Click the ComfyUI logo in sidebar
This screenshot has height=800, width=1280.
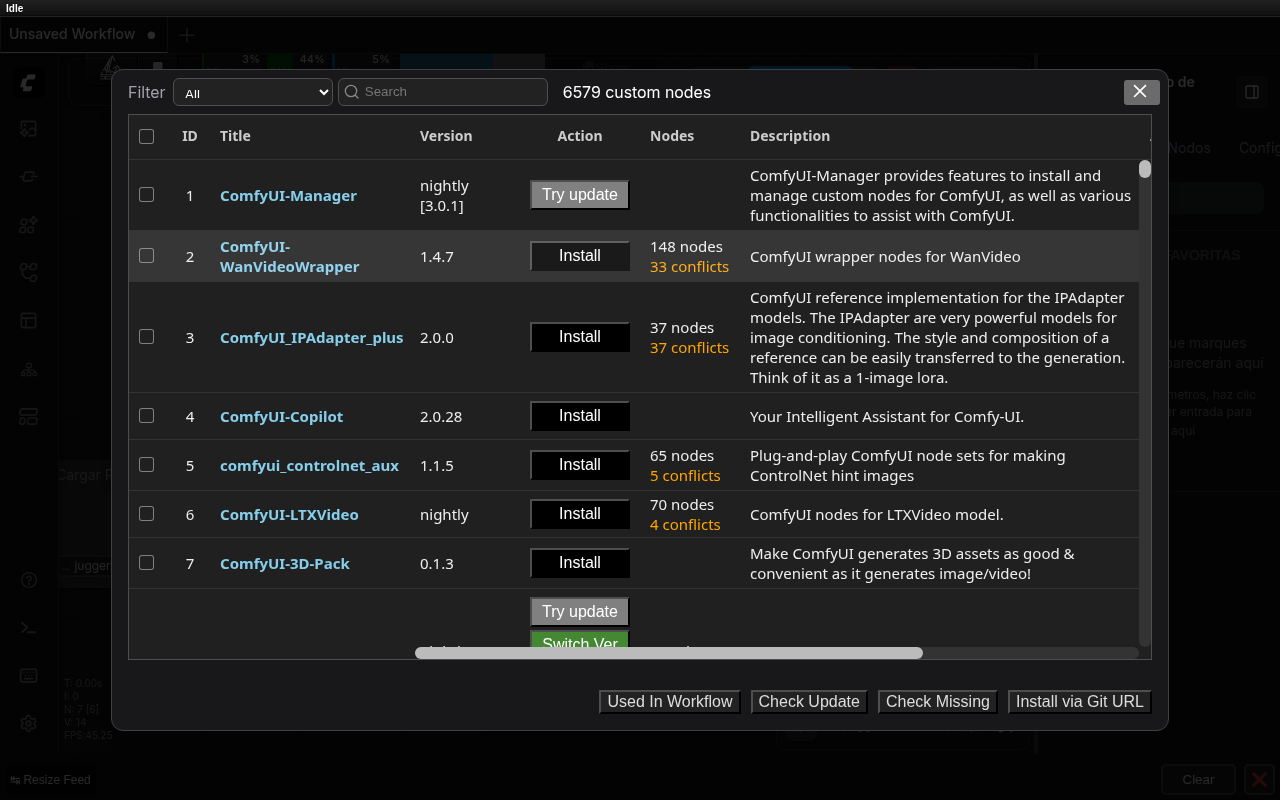(x=28, y=83)
